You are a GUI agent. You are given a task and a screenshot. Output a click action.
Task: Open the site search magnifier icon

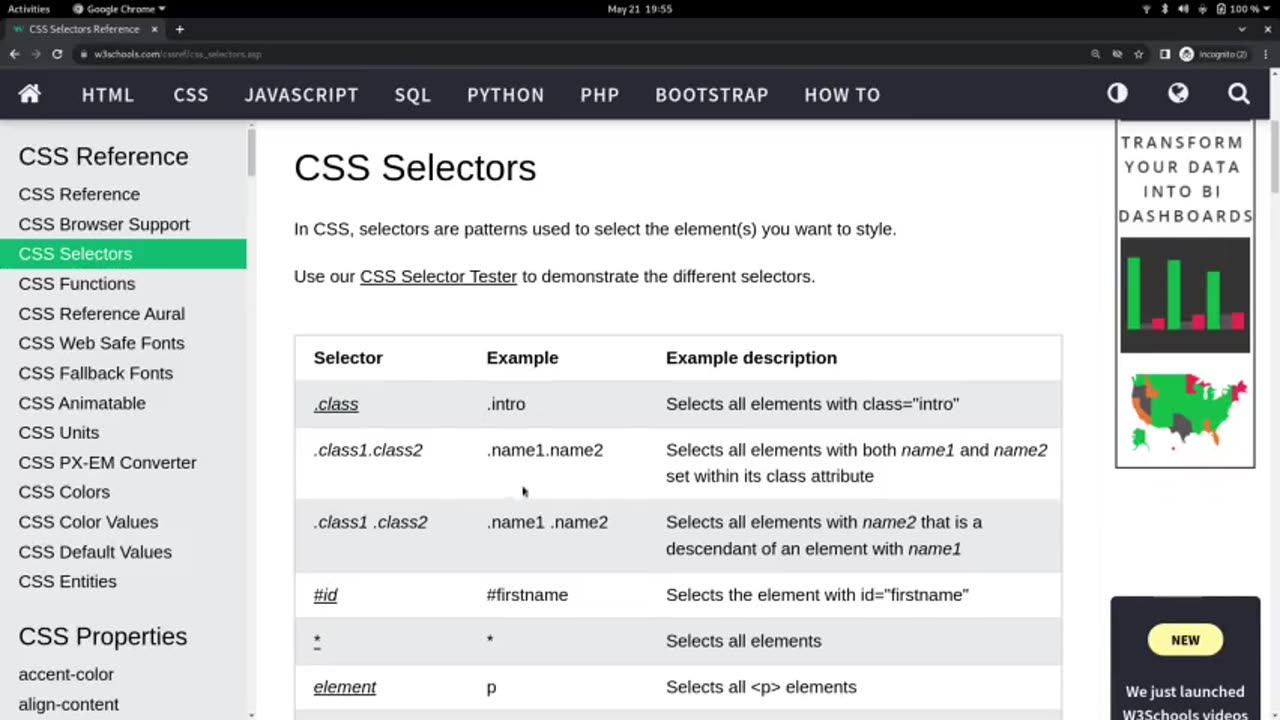coord(1239,94)
